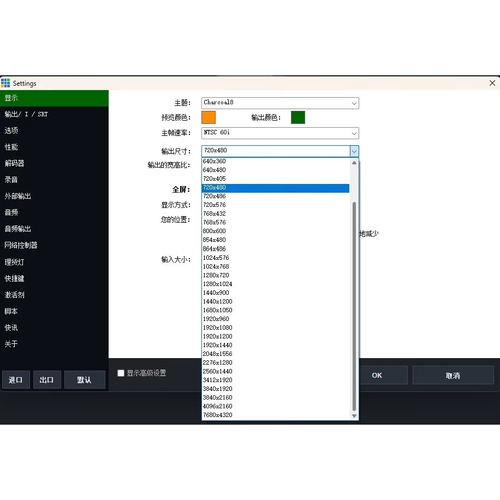
Task: Choose 640x360 from the size list
Action: pos(276,161)
